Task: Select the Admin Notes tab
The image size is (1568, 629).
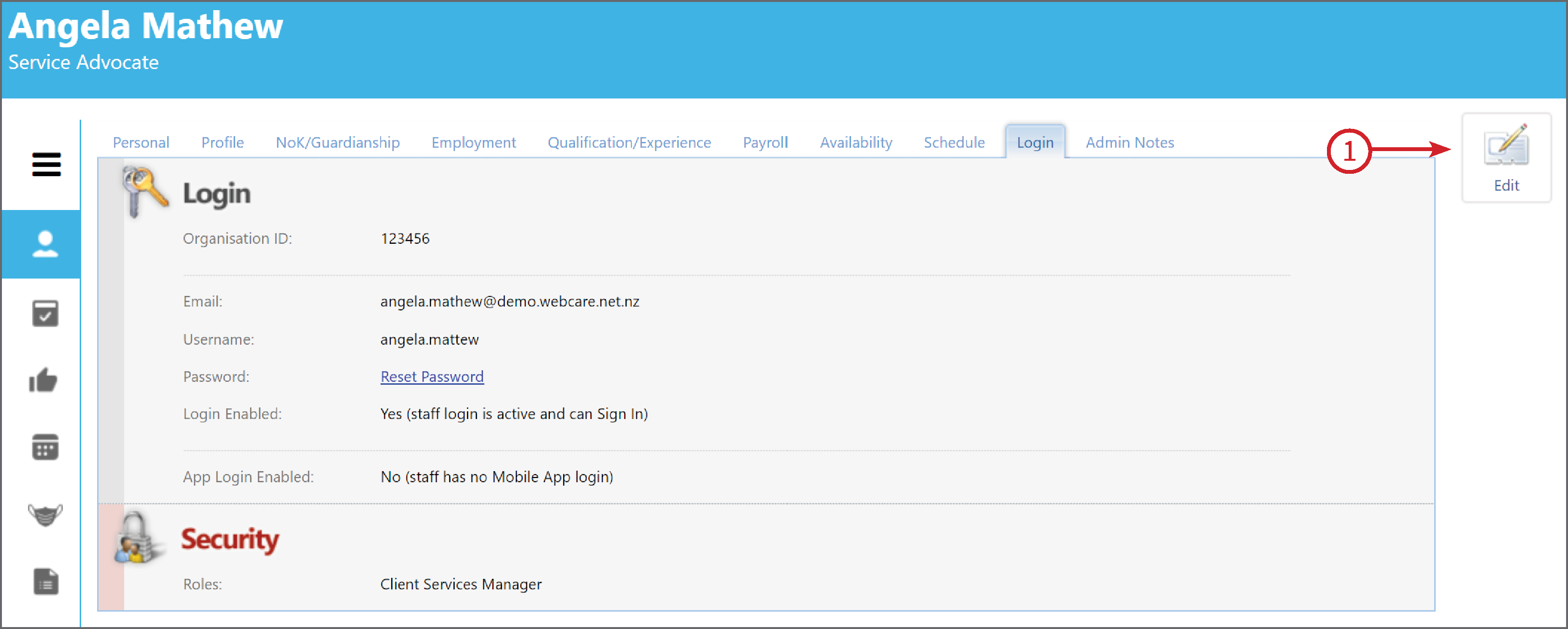Action: pyautogui.click(x=1130, y=142)
